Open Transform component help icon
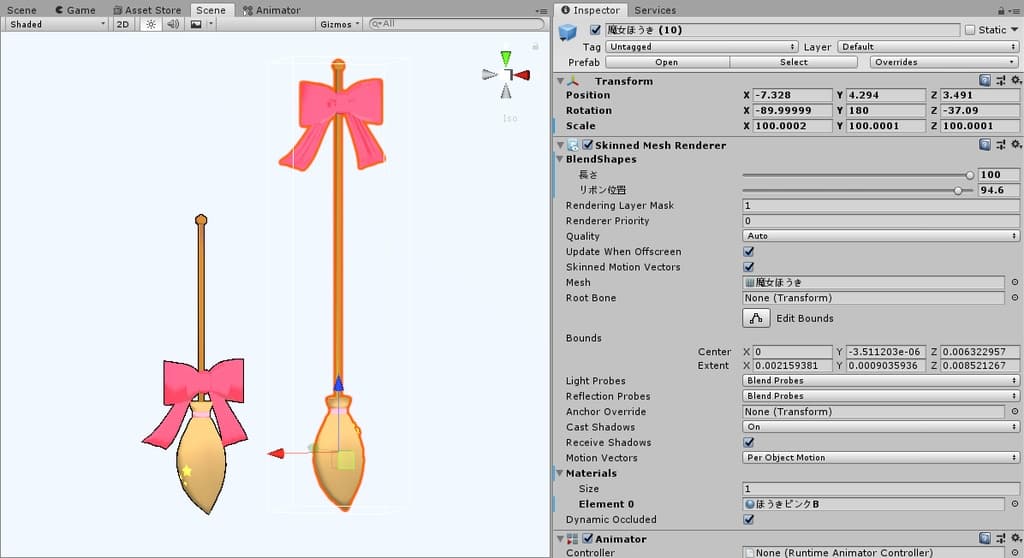Screen dimensions: 1024x558 click(x=985, y=81)
